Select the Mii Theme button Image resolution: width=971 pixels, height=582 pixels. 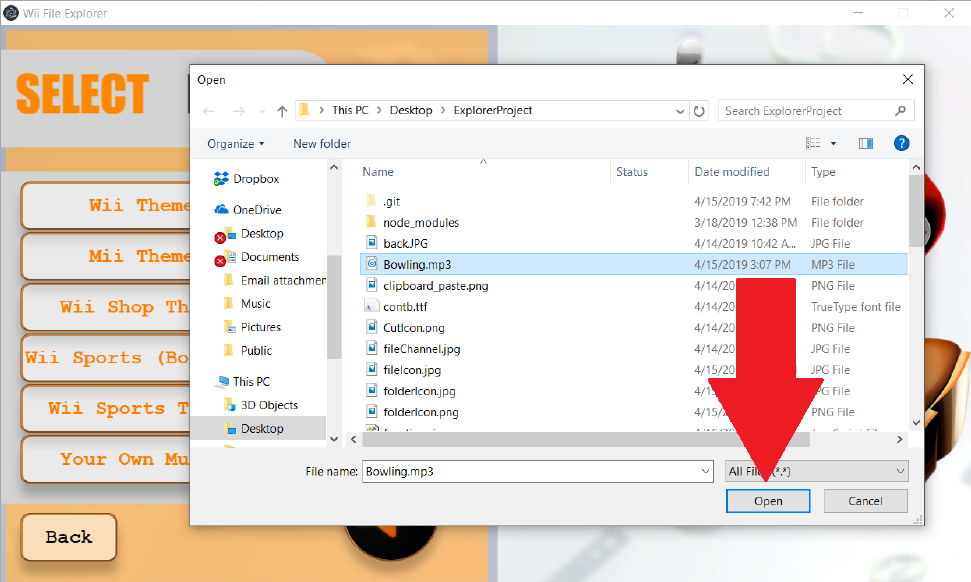[107, 256]
